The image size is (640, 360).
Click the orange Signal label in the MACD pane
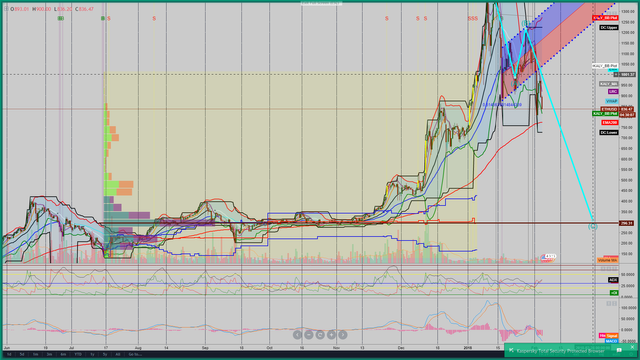612,336
